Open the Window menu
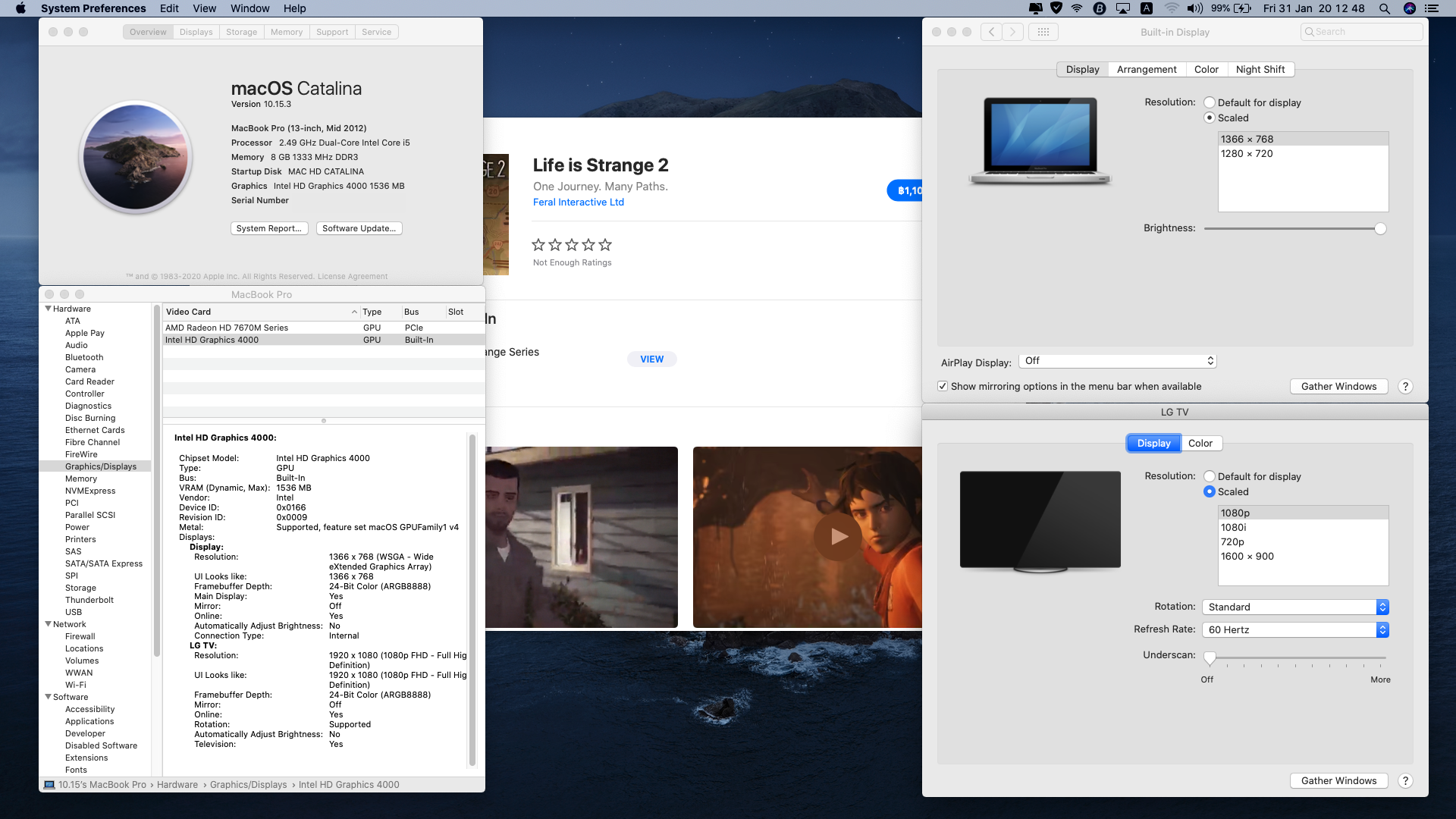1456x819 pixels. pos(249,8)
